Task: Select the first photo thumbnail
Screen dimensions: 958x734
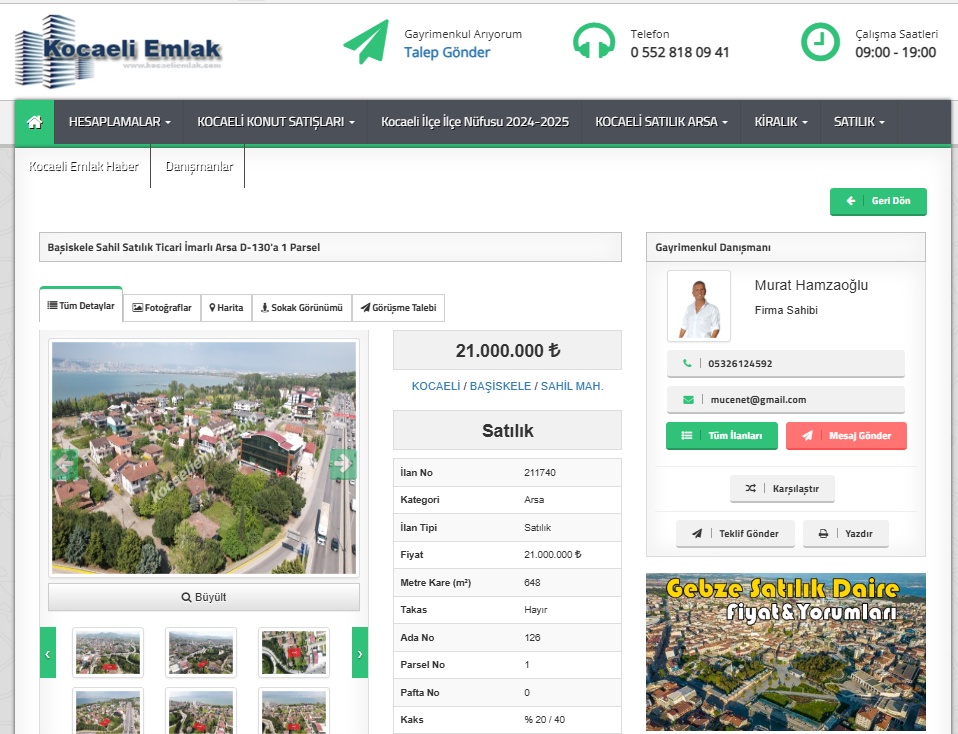Action: pos(108,652)
